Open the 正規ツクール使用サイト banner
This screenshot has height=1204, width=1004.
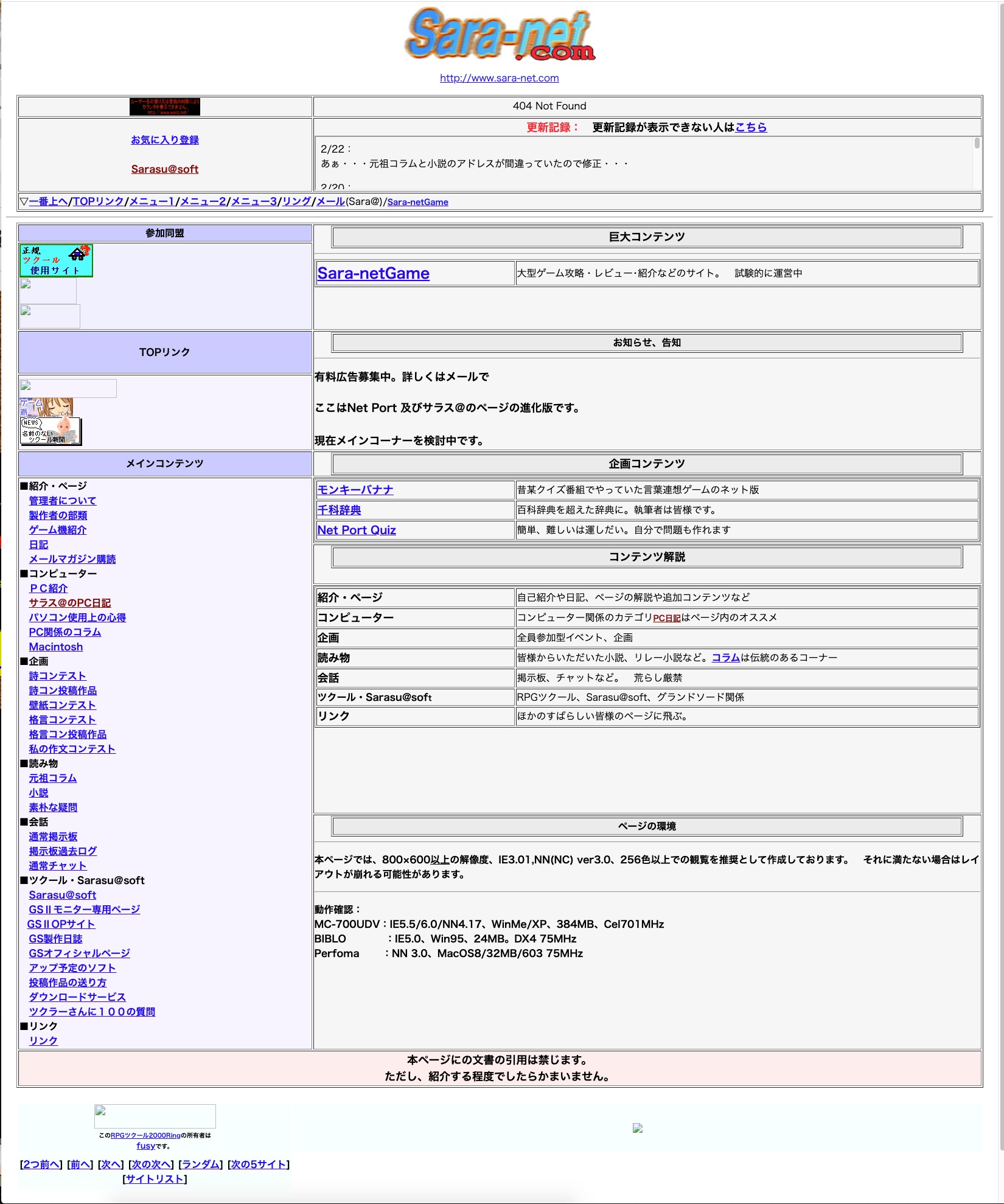tap(56, 260)
